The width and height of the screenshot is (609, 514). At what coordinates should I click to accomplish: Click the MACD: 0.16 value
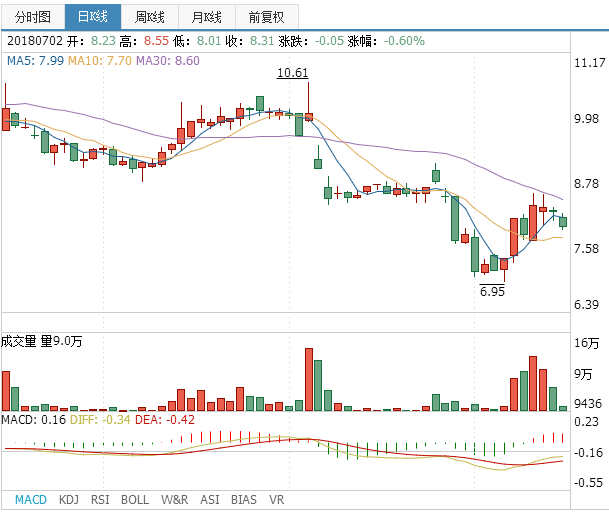(34, 420)
